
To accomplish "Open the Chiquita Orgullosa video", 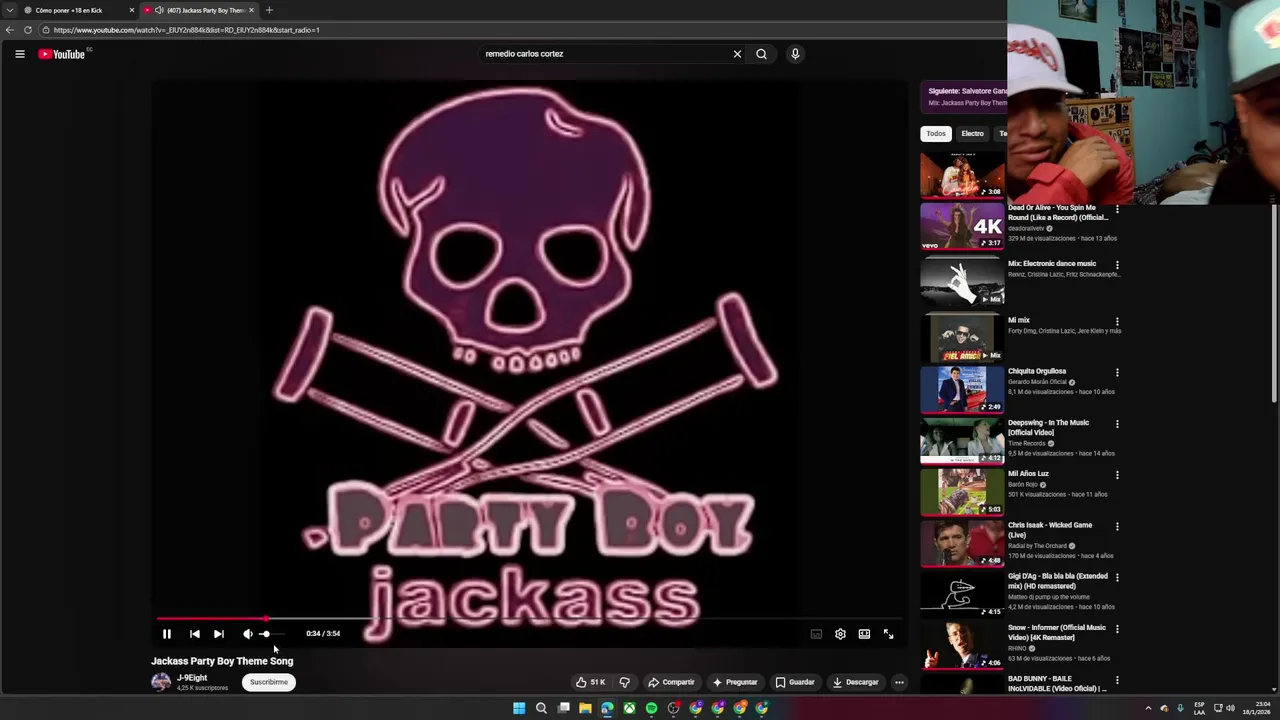I will click(x=1037, y=371).
